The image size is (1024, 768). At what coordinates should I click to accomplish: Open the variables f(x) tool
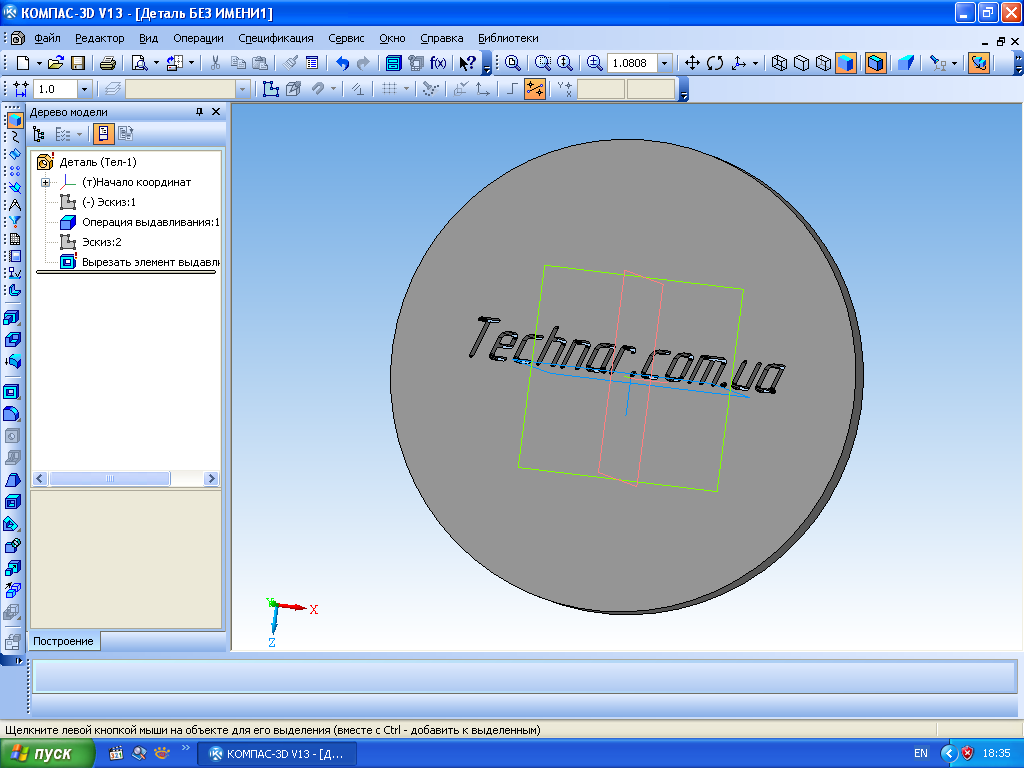tap(438, 63)
